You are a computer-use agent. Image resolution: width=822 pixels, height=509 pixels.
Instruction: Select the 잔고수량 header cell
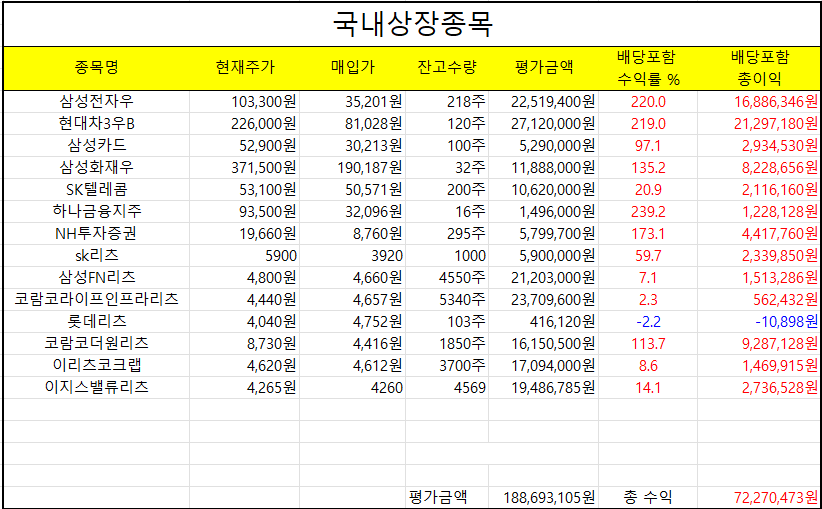tap(446, 68)
